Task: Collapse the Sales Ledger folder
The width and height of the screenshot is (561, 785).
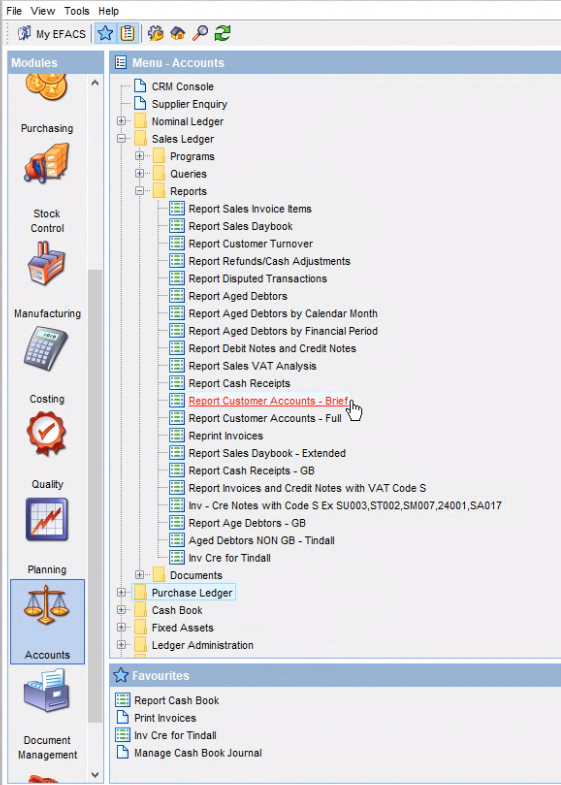Action: point(121,139)
